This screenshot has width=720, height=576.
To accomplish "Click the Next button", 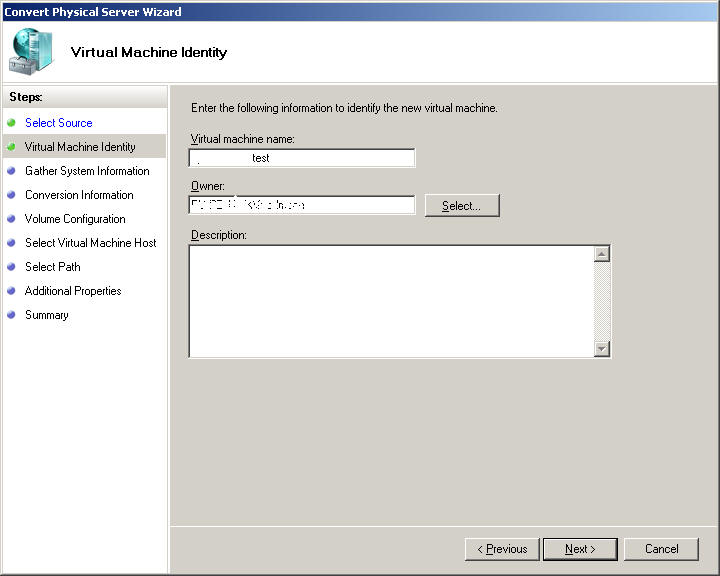I will click(x=580, y=549).
